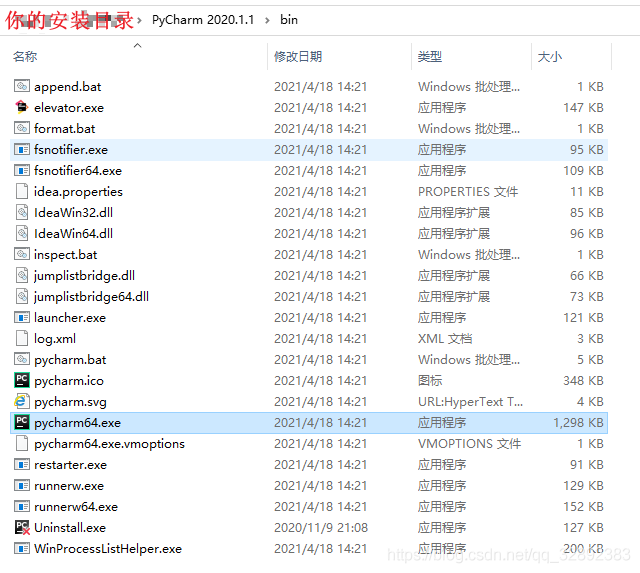Click the file name launcher.exe

[x=70, y=317]
